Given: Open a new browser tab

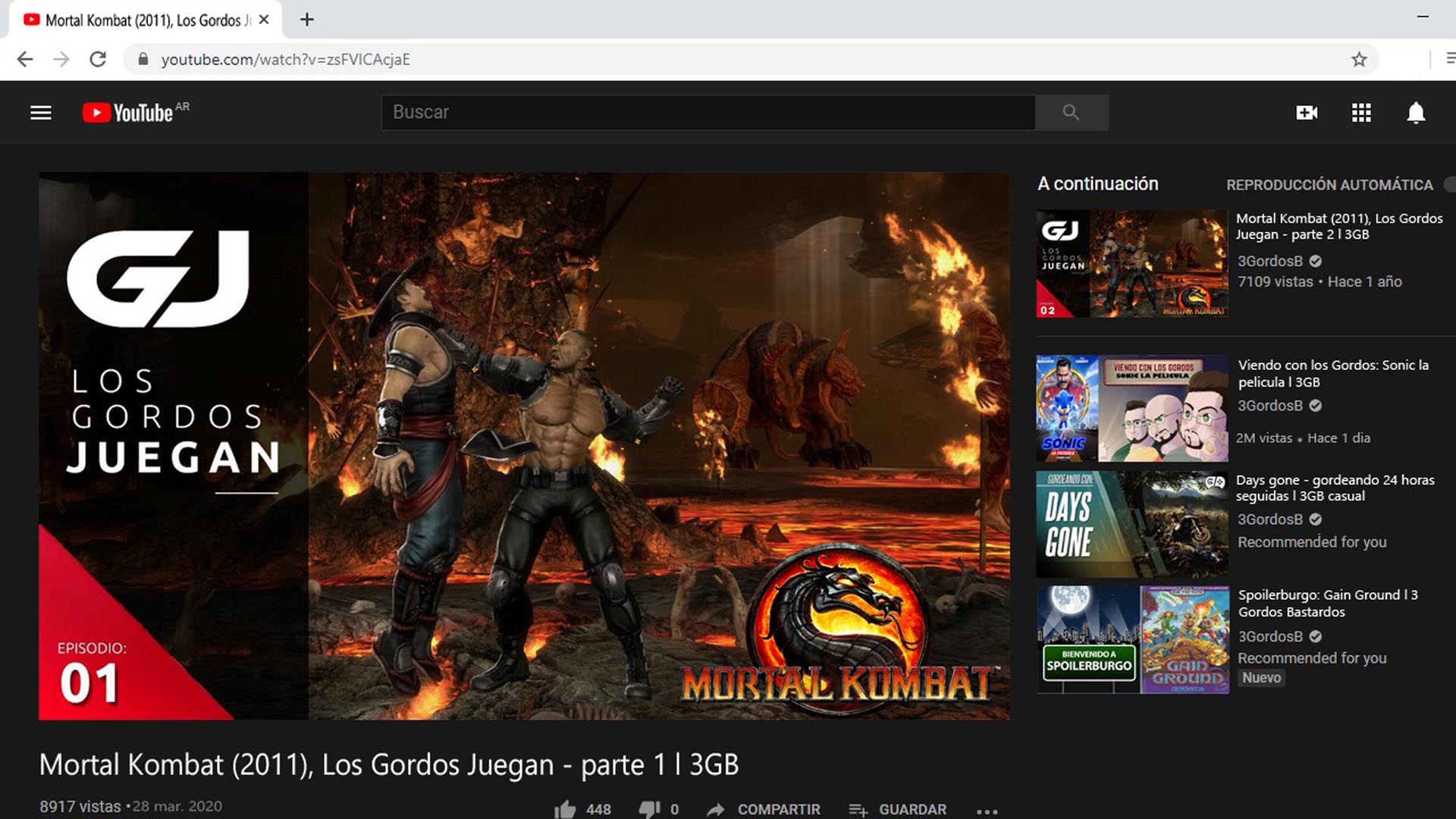Looking at the screenshot, I should (306, 20).
